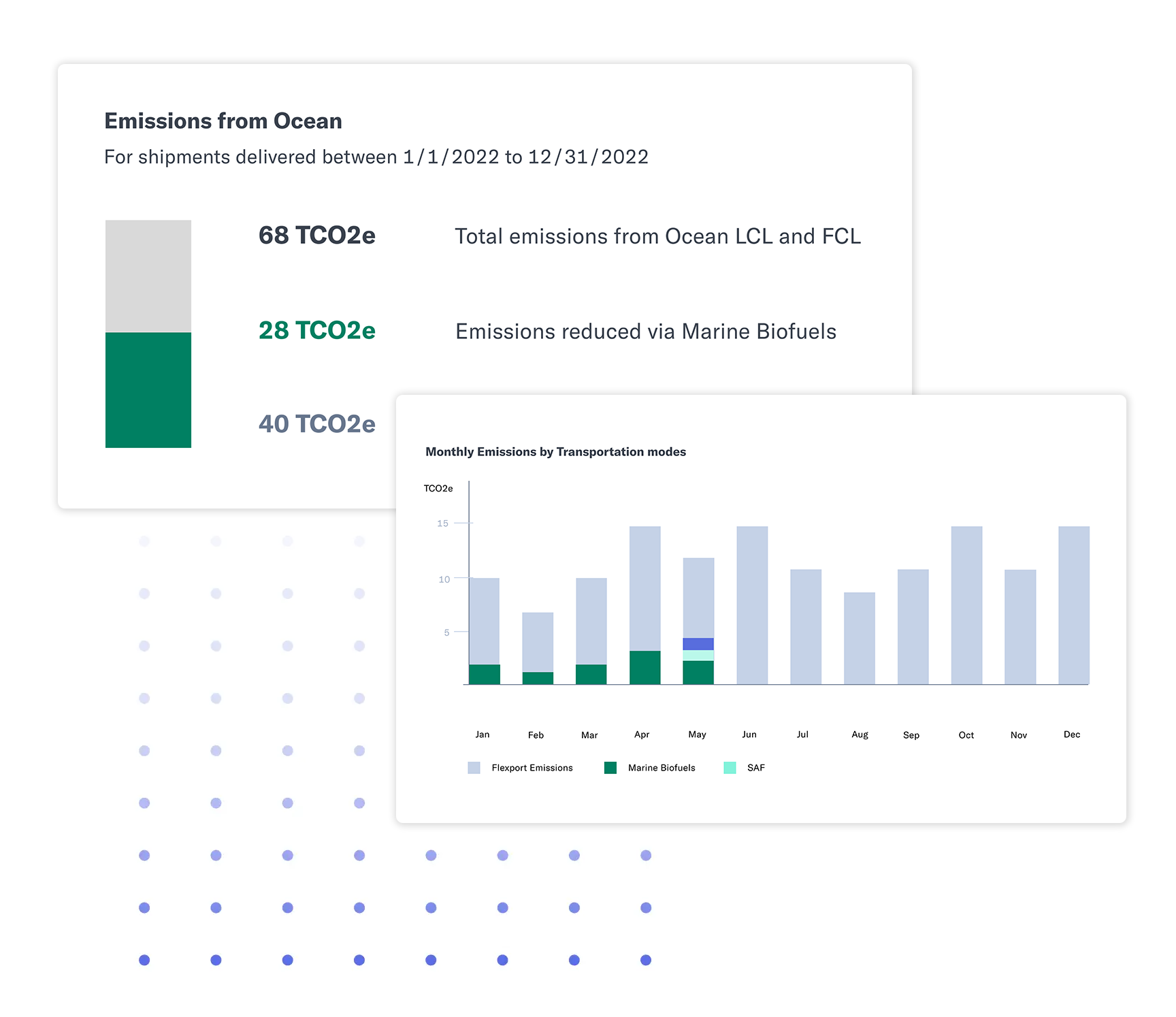
Task: Click the Monthly Emissions by Transportation modes heading
Action: pyautogui.click(x=555, y=451)
